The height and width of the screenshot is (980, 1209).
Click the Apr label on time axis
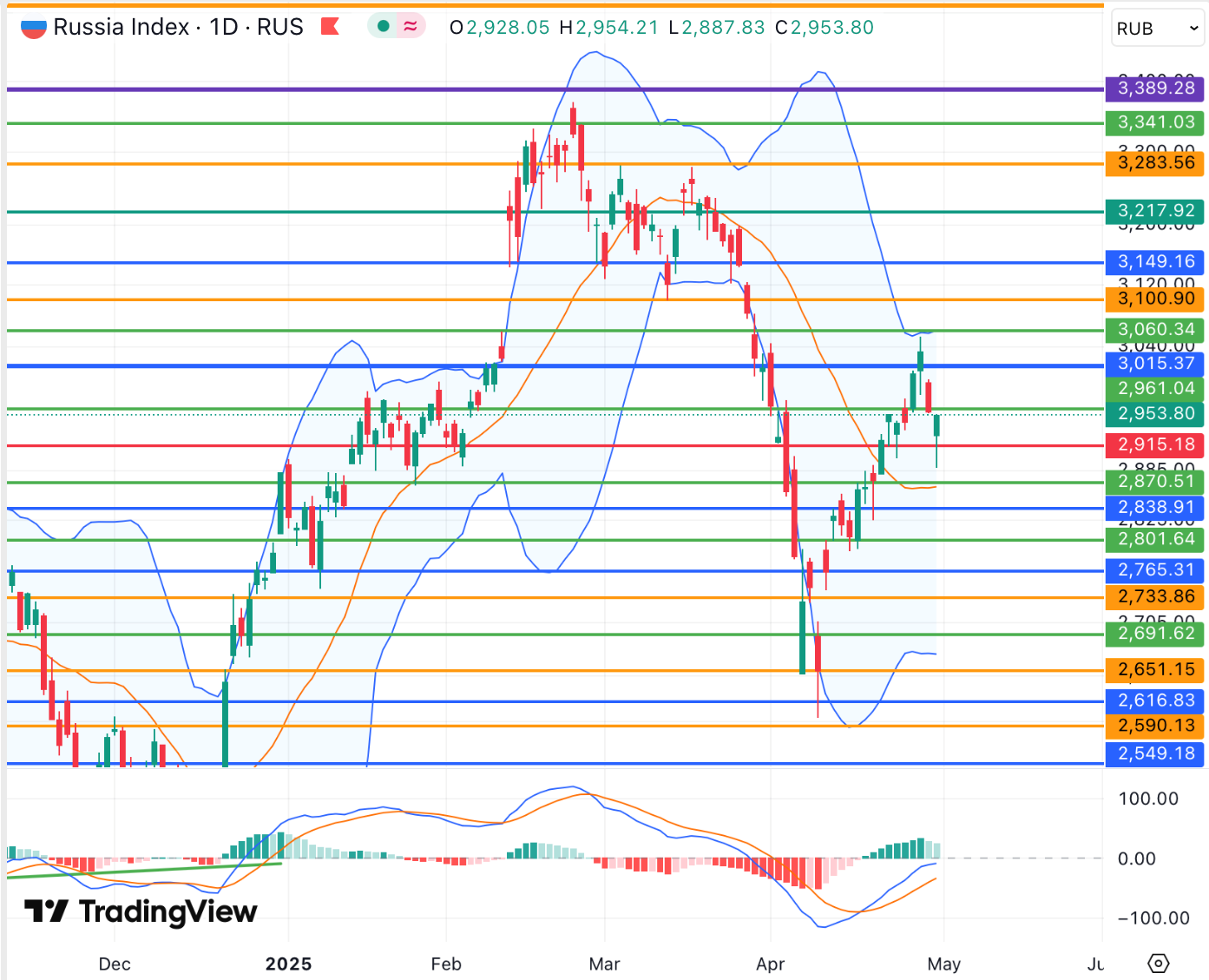(771, 964)
